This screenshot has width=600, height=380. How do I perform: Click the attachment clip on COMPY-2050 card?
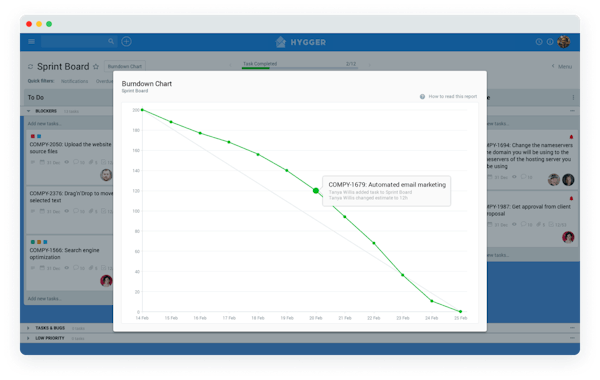click(x=91, y=162)
